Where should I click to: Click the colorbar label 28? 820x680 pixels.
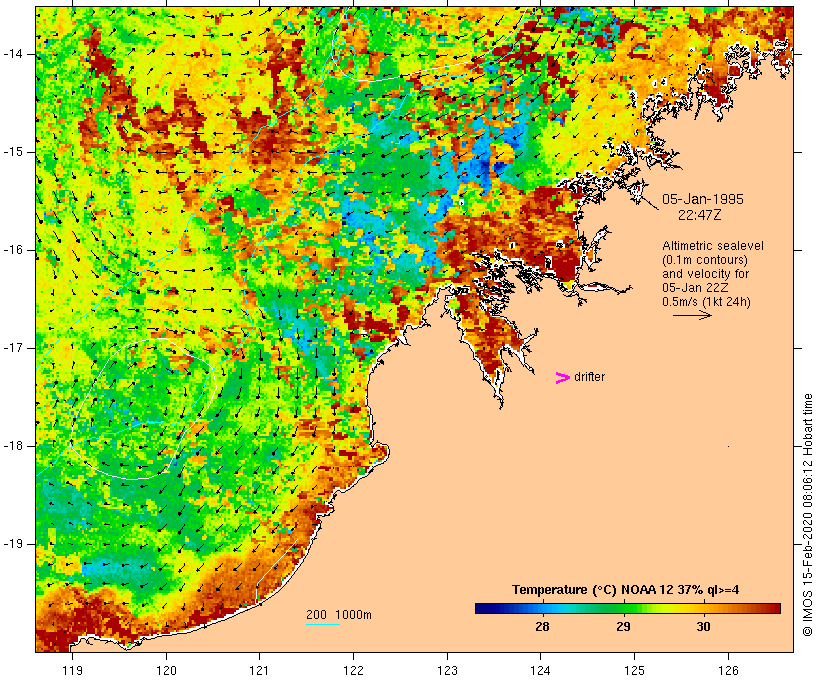542,626
